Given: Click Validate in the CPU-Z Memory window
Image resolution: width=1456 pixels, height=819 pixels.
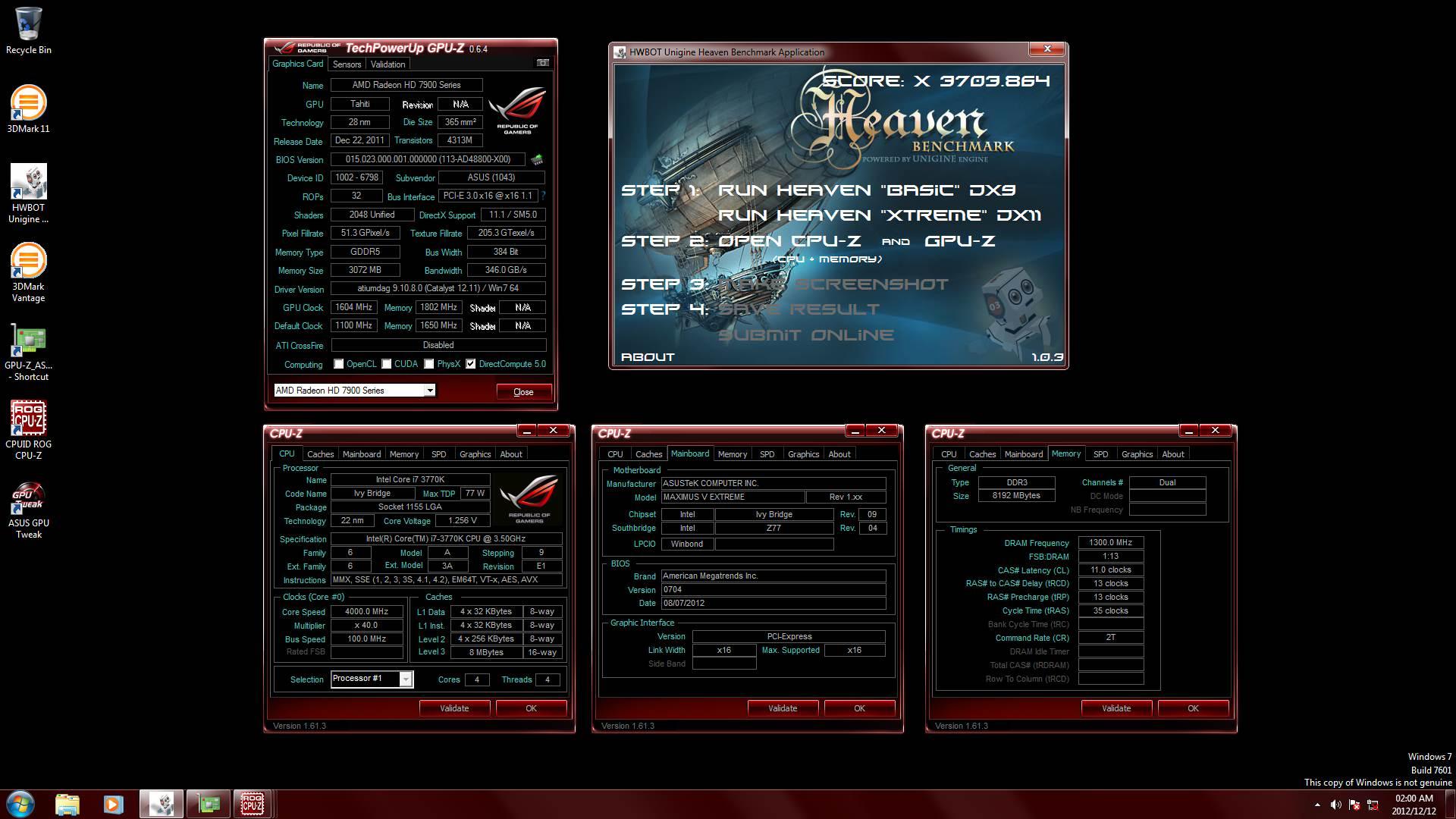Looking at the screenshot, I should point(1116,708).
